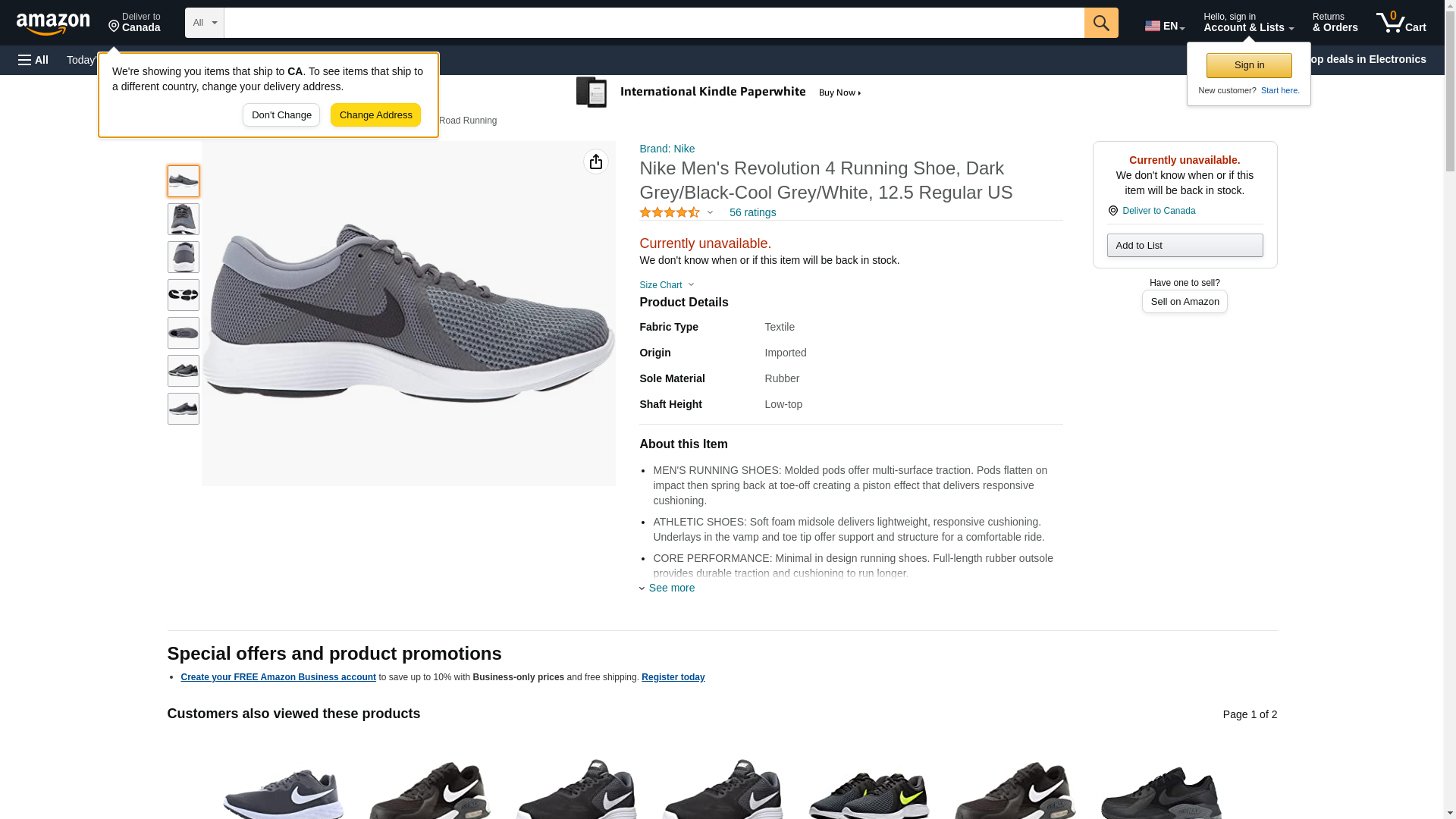Click the share icon on product image
Viewport: 1456px width, 819px height.
(595, 162)
